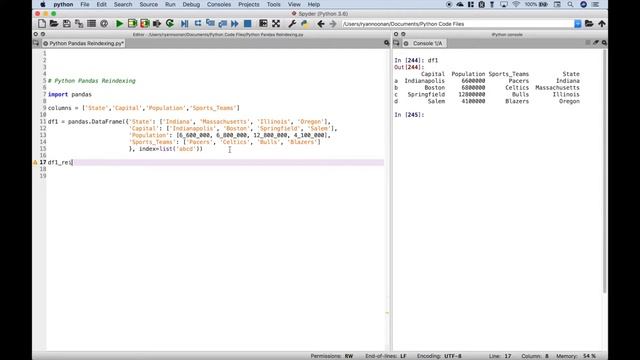The width and height of the screenshot is (640, 360).
Task: Open Notification Center menu bar icon
Action: (596, 4)
